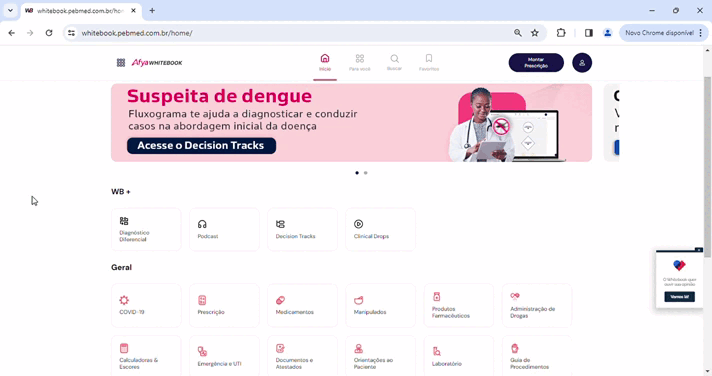This screenshot has width=712, height=376.
Task: Open the zoom magnifier in address bar
Action: (518, 33)
